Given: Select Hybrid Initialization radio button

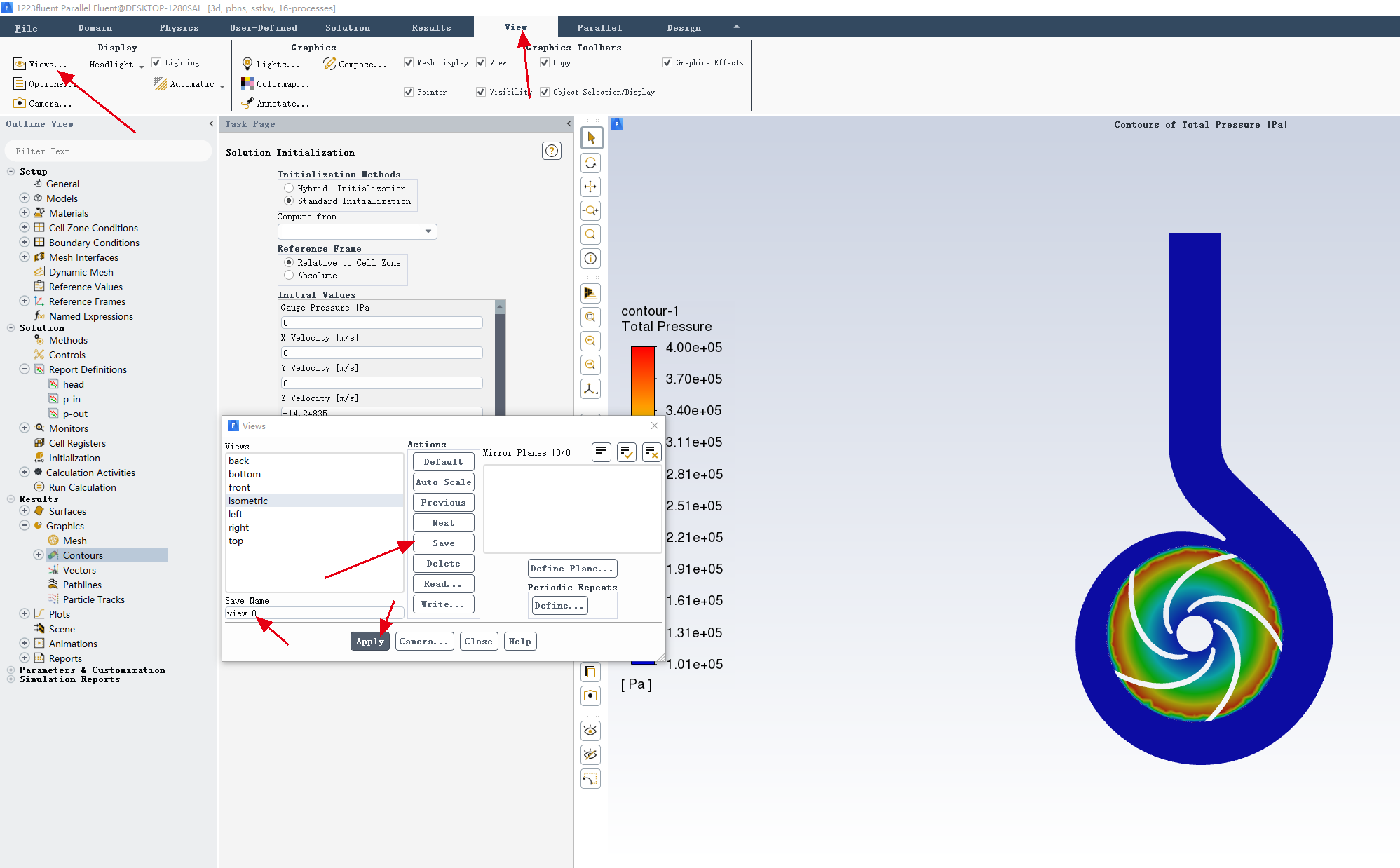Looking at the screenshot, I should pos(289,188).
